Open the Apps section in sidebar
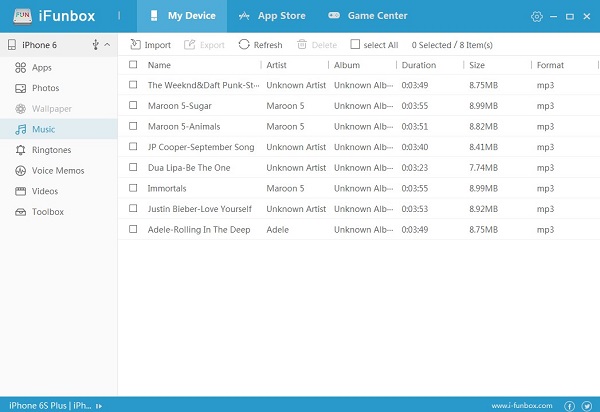600x412 pixels. coord(59,68)
